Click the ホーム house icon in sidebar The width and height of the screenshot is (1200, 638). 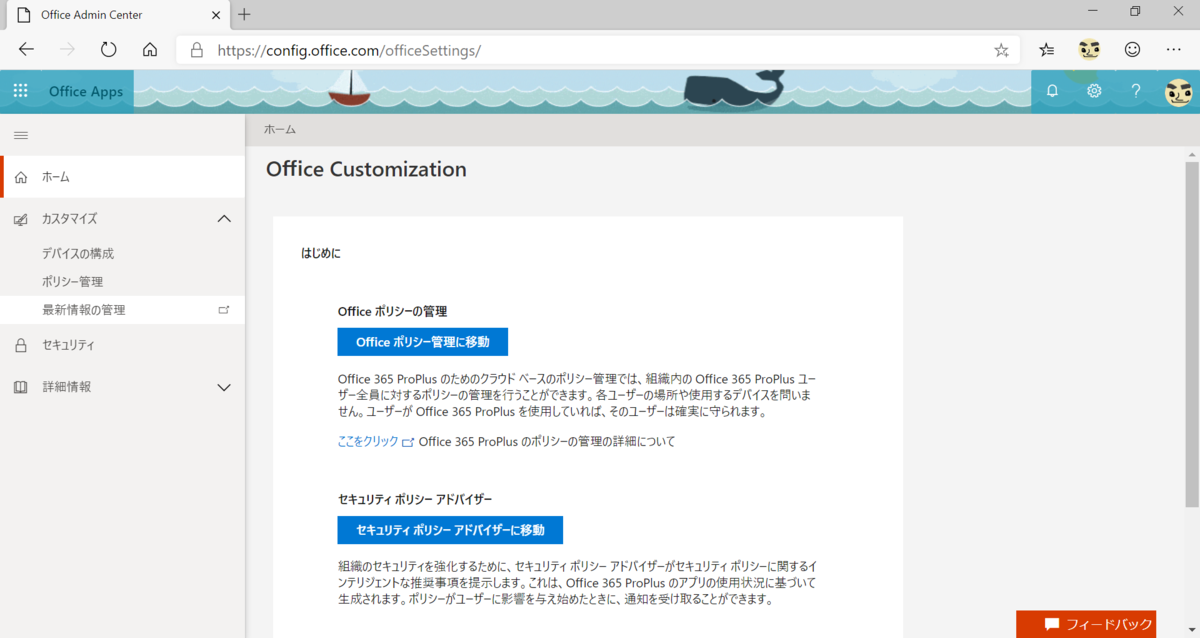pyautogui.click(x=21, y=177)
